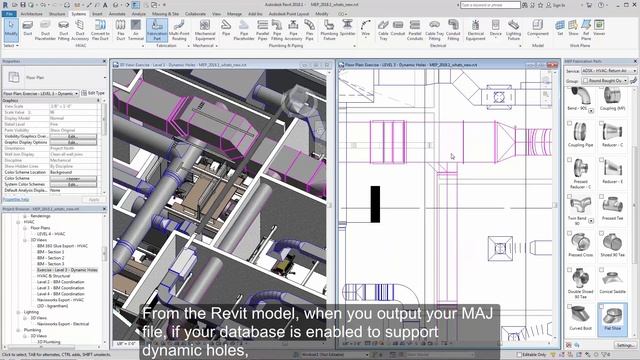640x360 pixels.
Task: Check the Twin Bend 90 checkbox
Action: point(569,196)
